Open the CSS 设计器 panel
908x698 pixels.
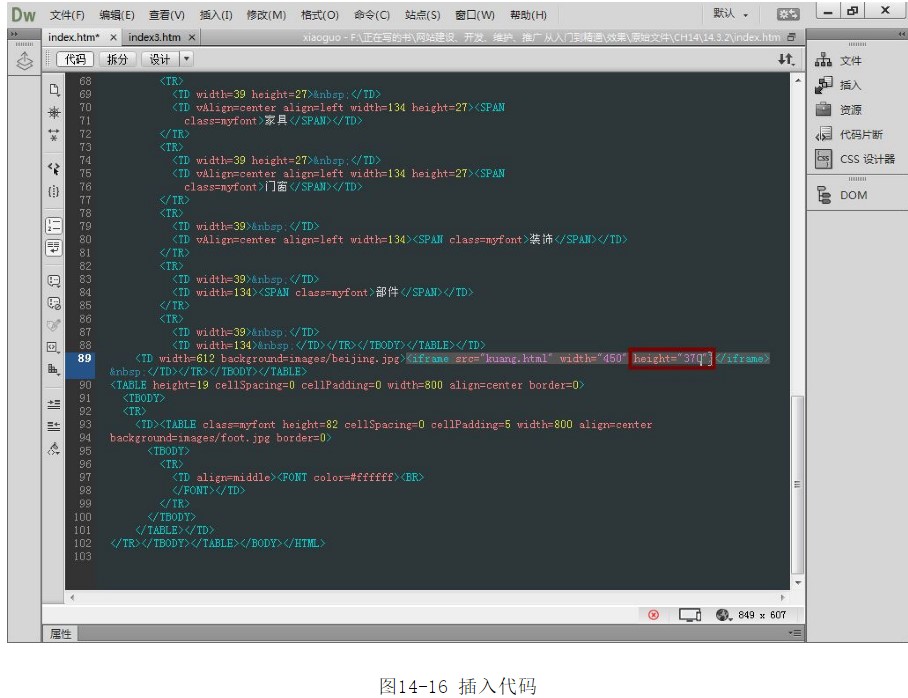point(865,159)
